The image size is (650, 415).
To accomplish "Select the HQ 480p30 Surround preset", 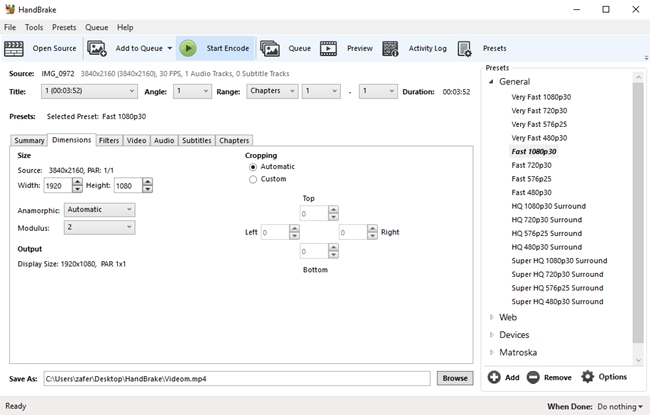I will pos(546,247).
